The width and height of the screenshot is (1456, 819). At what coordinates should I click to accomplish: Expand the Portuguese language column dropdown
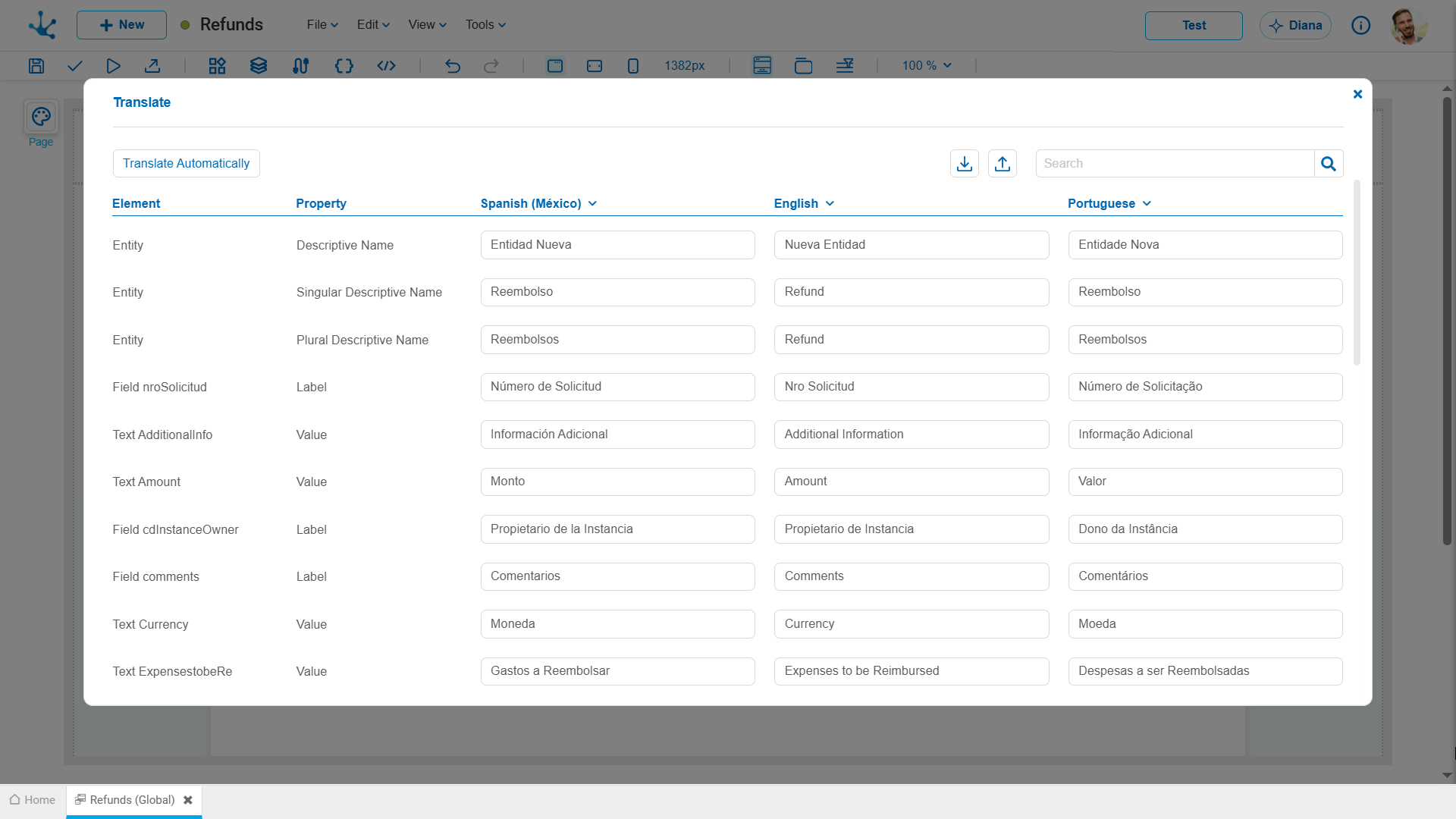point(1147,203)
